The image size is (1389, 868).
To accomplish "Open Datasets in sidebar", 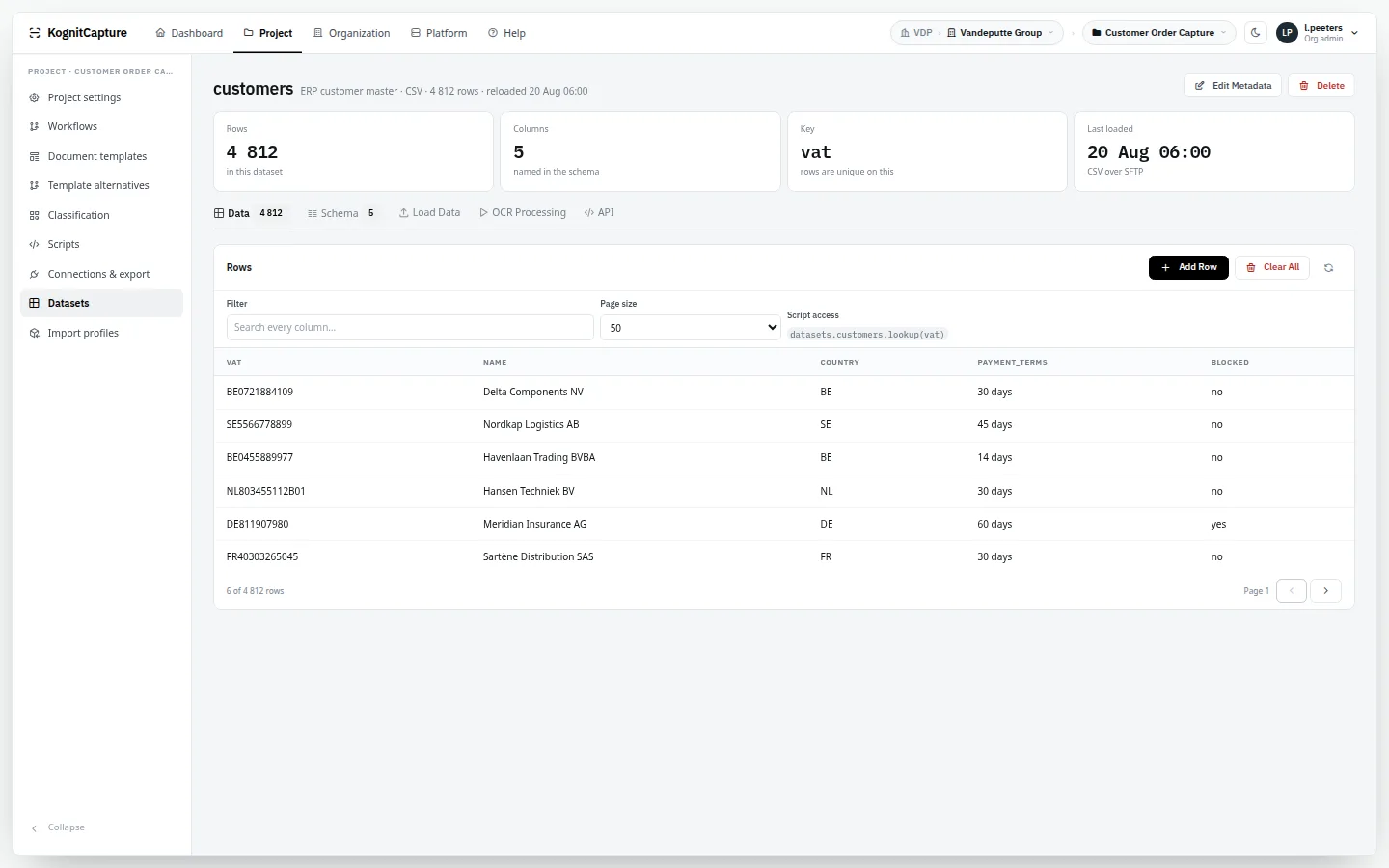I will (101, 303).
